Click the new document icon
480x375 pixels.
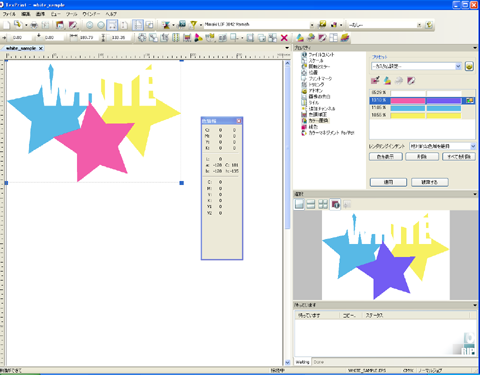click(7, 25)
